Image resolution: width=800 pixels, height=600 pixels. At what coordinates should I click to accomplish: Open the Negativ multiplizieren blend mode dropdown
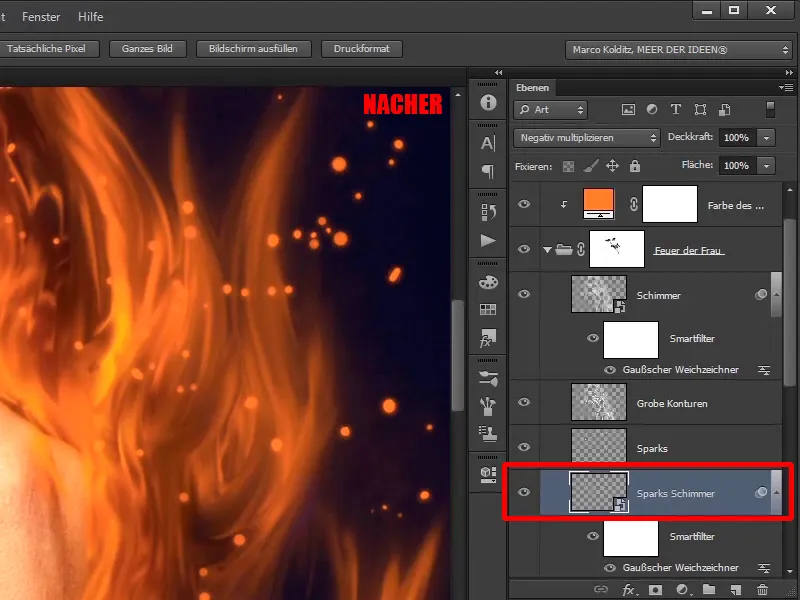click(x=586, y=138)
